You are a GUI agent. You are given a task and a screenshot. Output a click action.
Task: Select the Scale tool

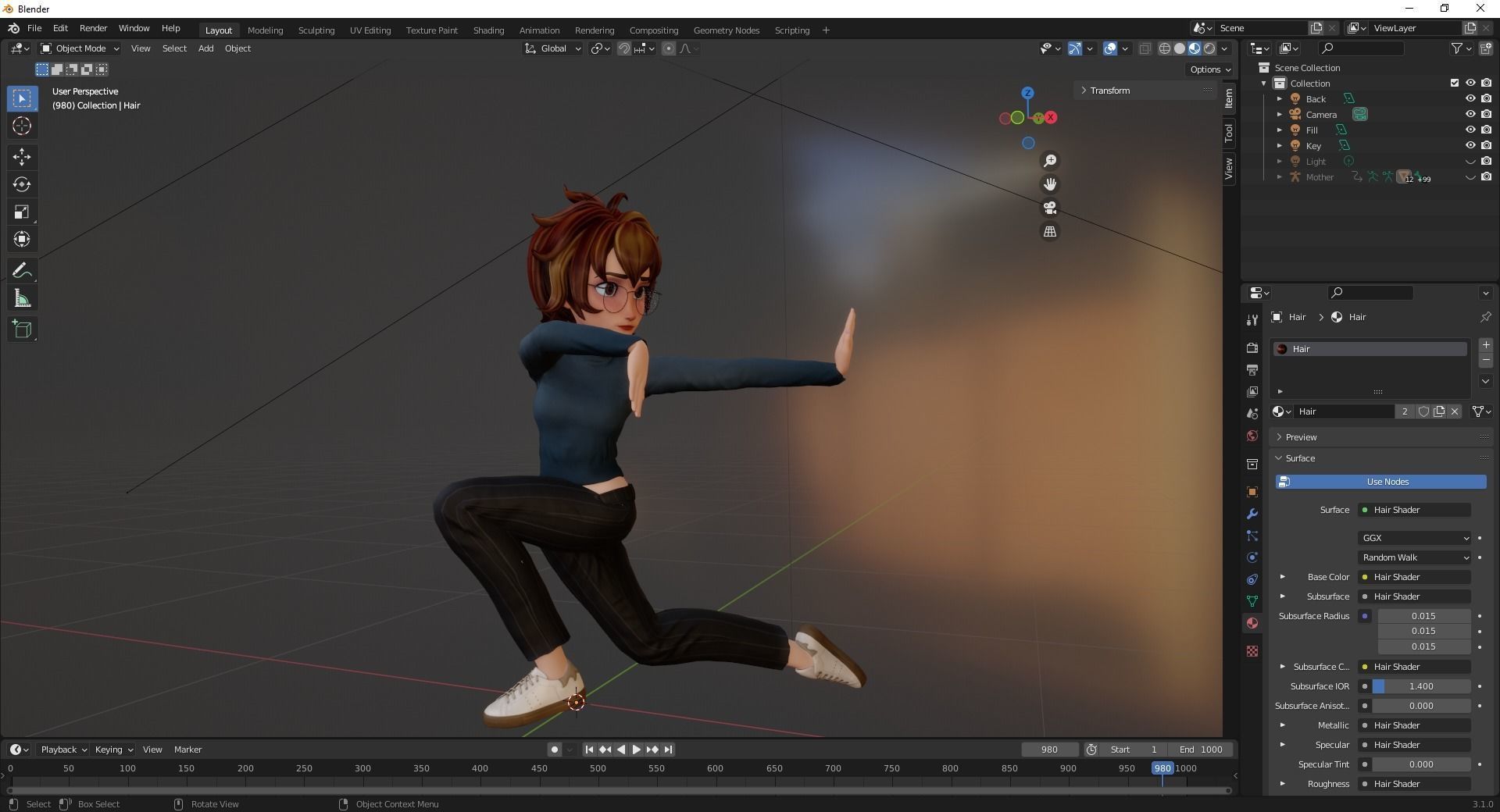22,212
